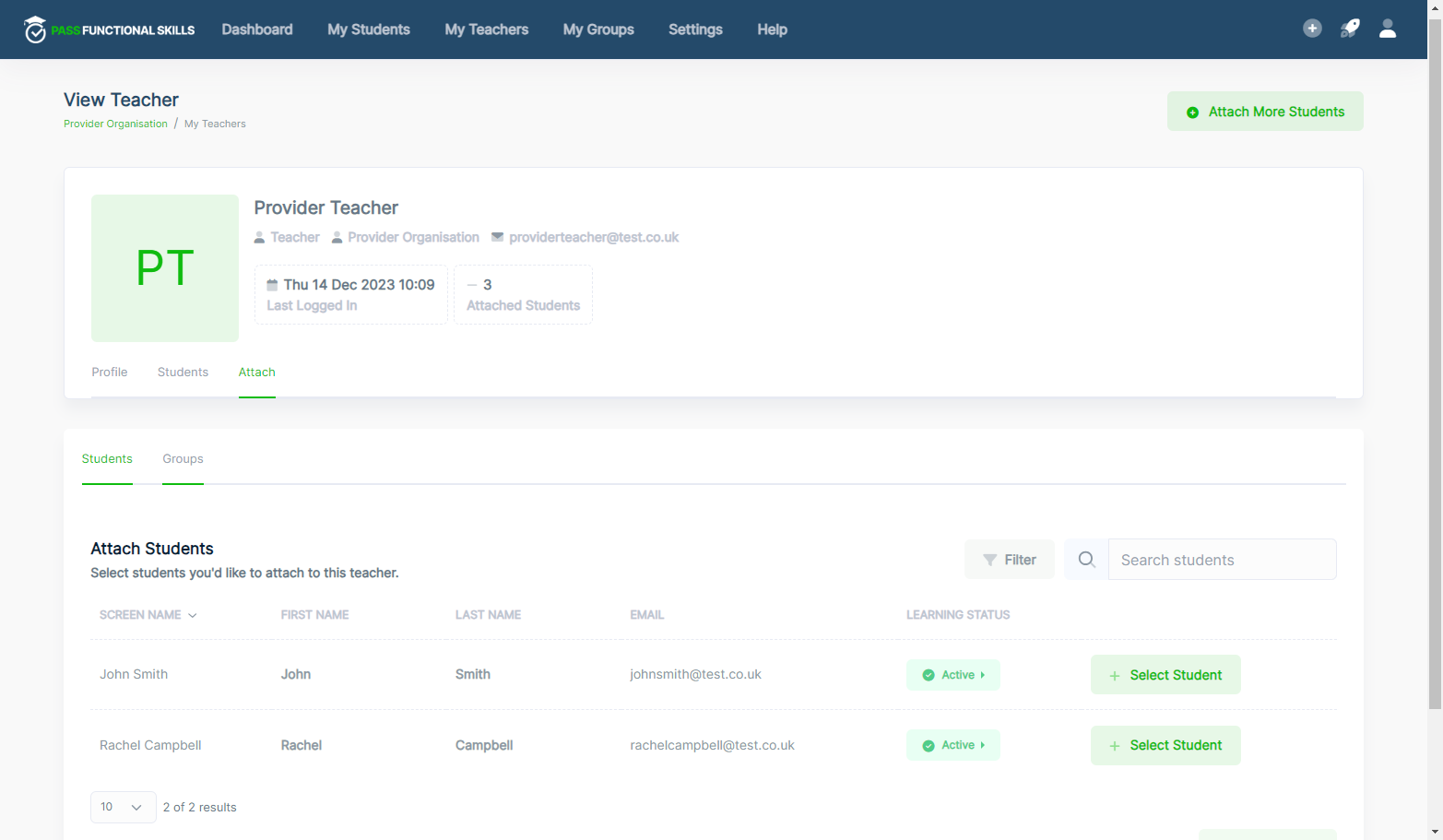The width and height of the screenshot is (1443, 840).
Task: Go to My Students menu
Action: pyautogui.click(x=369, y=30)
